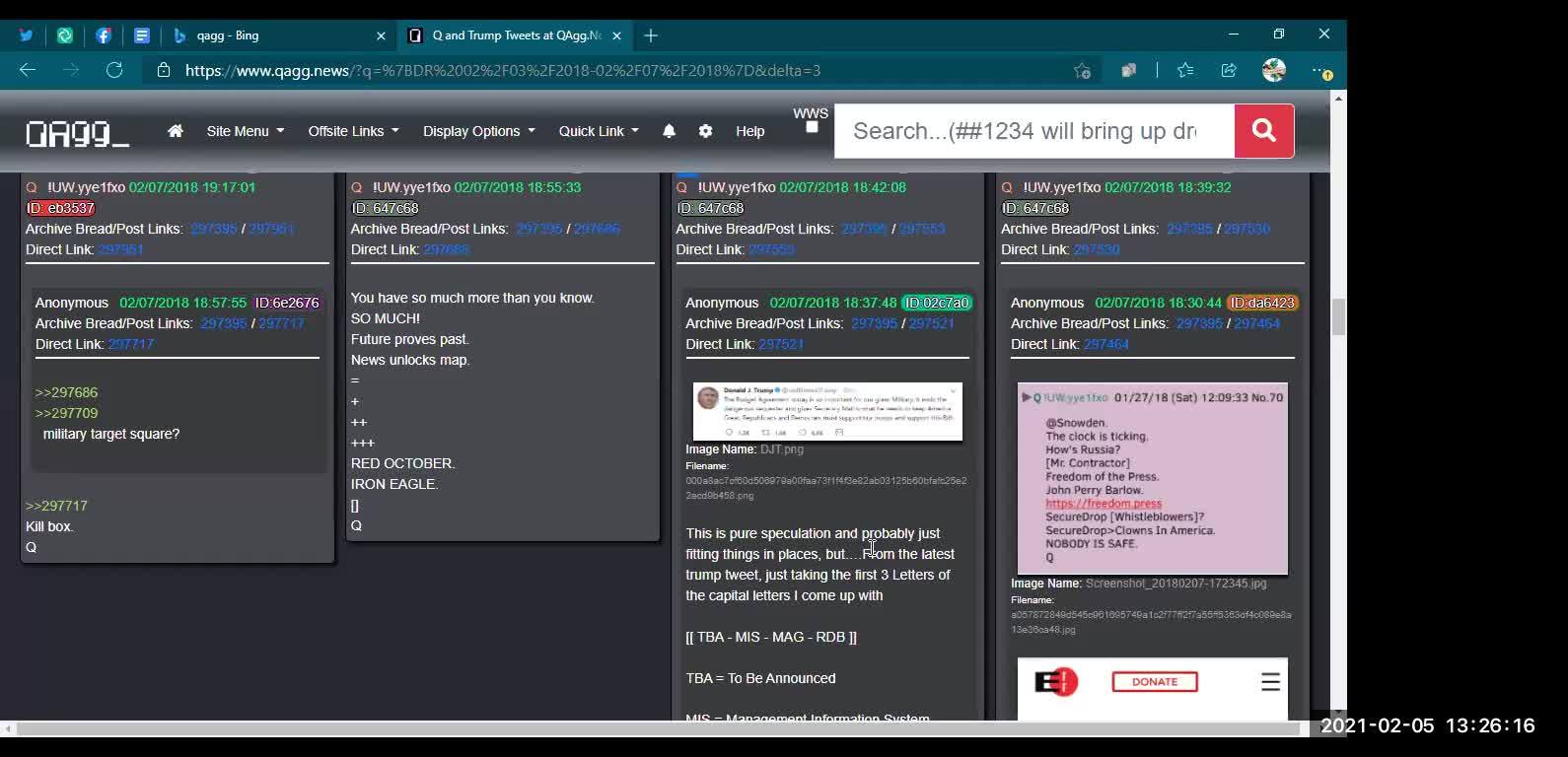The height and width of the screenshot is (757, 1568).
Task: Follow the >>297717 reply link
Action: point(56,506)
